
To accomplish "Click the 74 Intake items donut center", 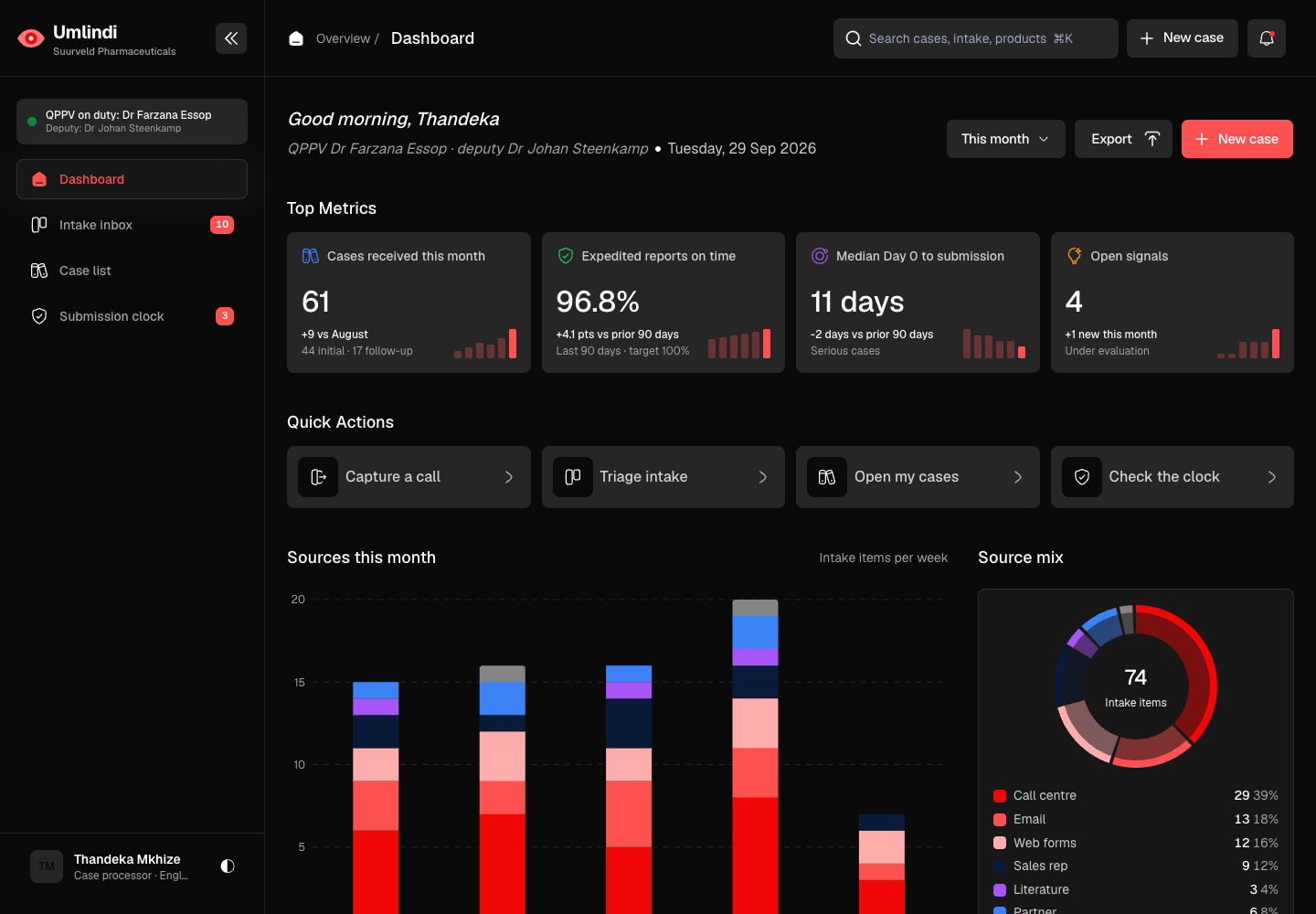I will (x=1136, y=686).
